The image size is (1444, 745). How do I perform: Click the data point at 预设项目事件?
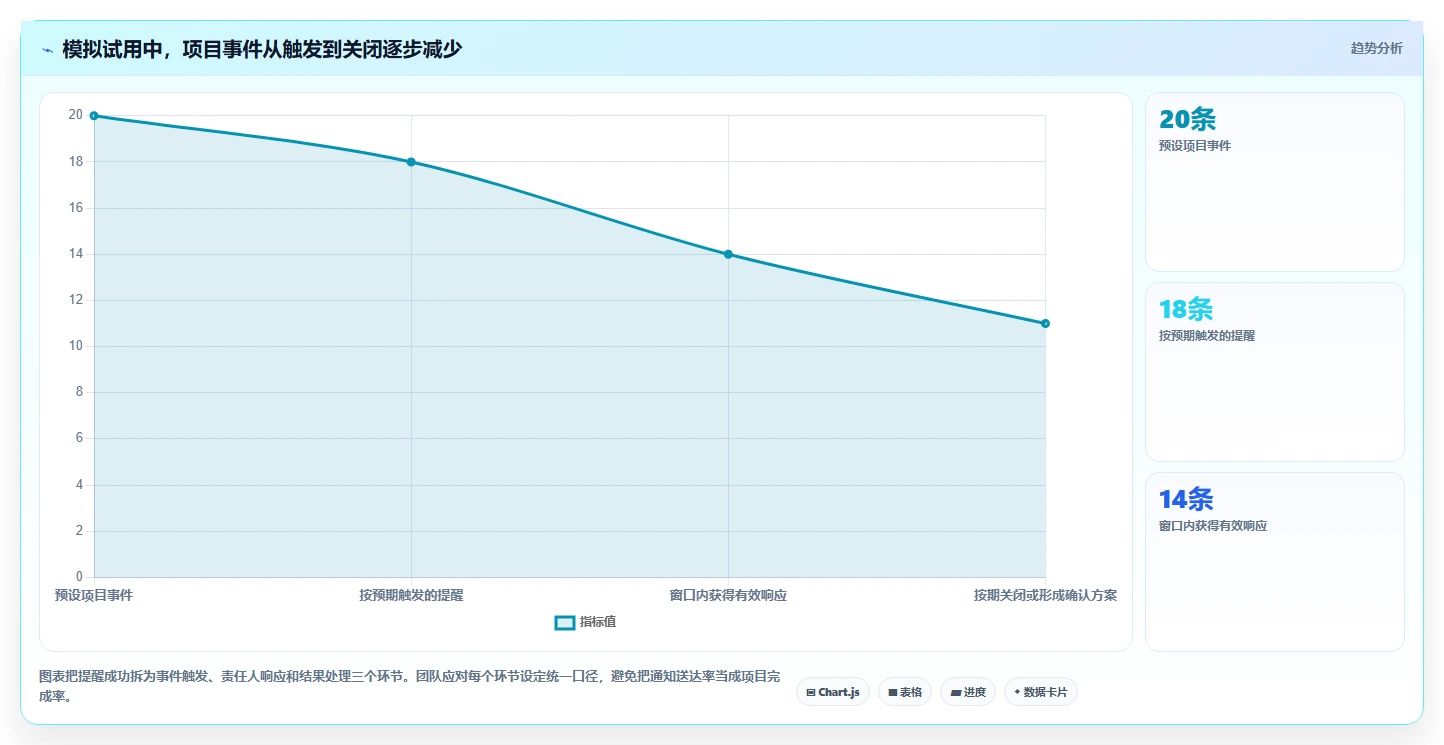[94, 116]
